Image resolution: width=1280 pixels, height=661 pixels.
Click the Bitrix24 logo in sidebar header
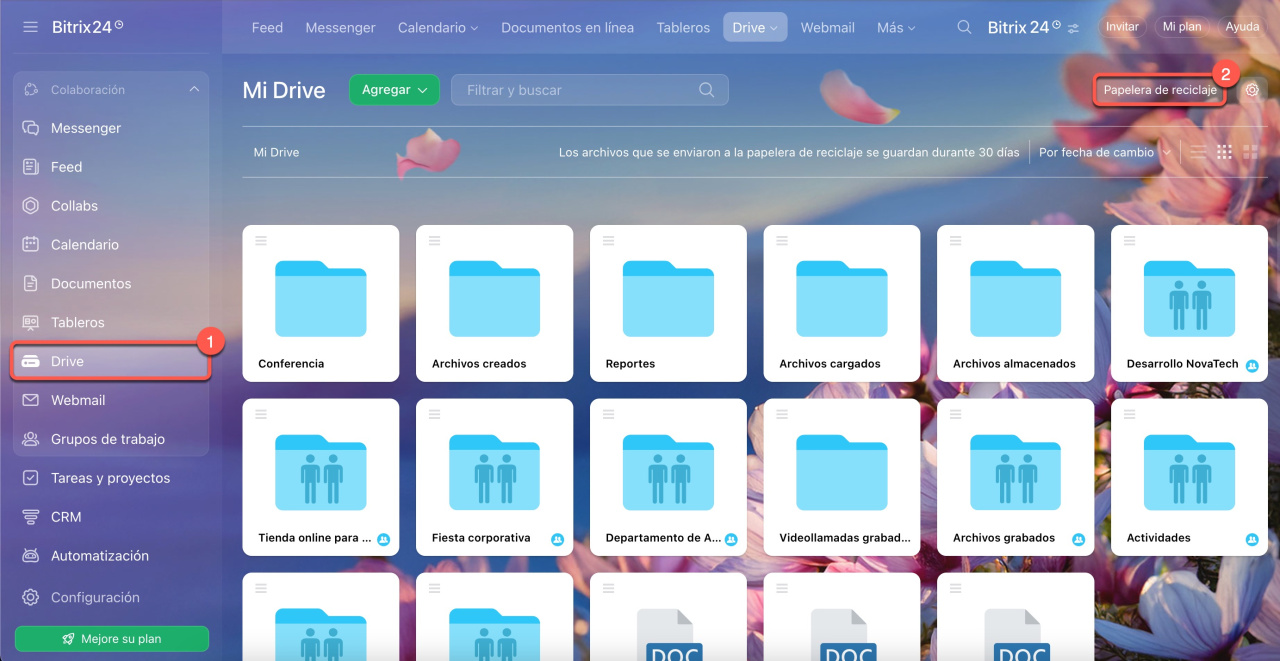(88, 27)
